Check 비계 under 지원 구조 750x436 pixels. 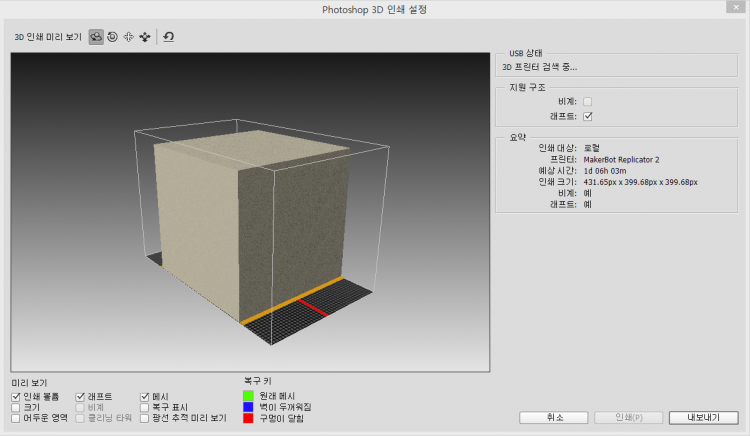[588, 102]
